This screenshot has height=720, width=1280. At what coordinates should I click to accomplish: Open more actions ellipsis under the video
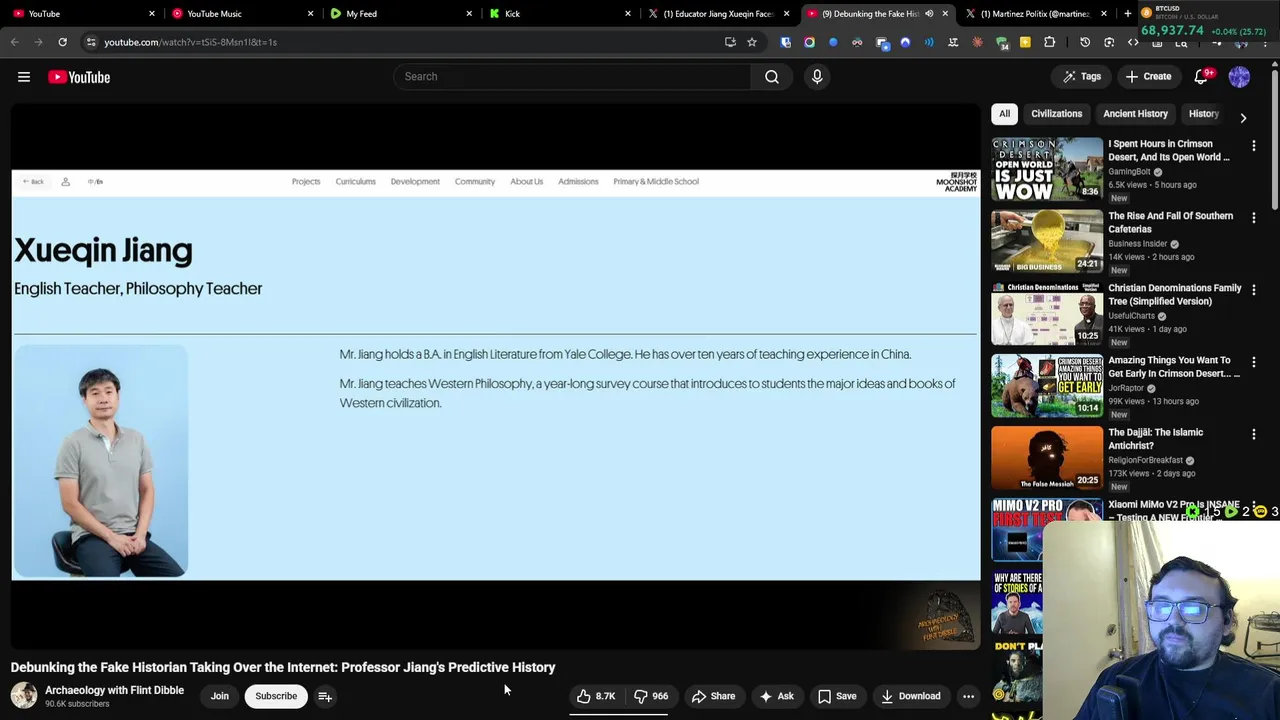(968, 696)
